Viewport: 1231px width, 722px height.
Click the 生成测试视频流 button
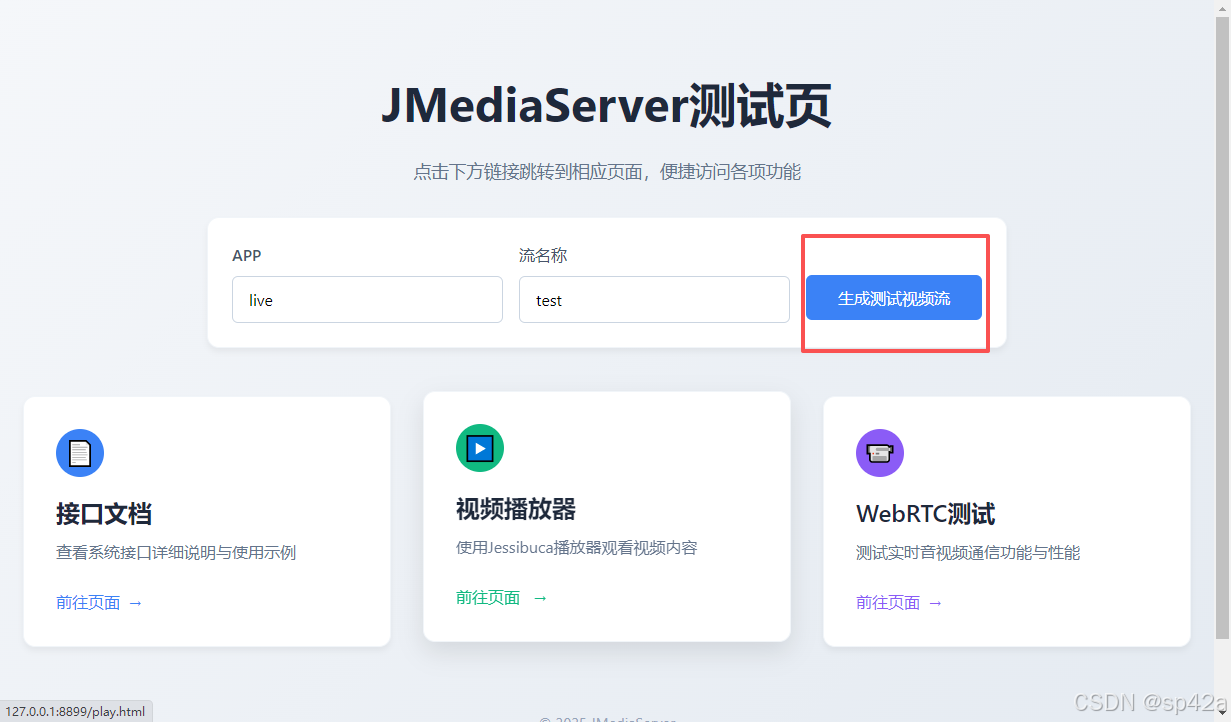pos(894,298)
